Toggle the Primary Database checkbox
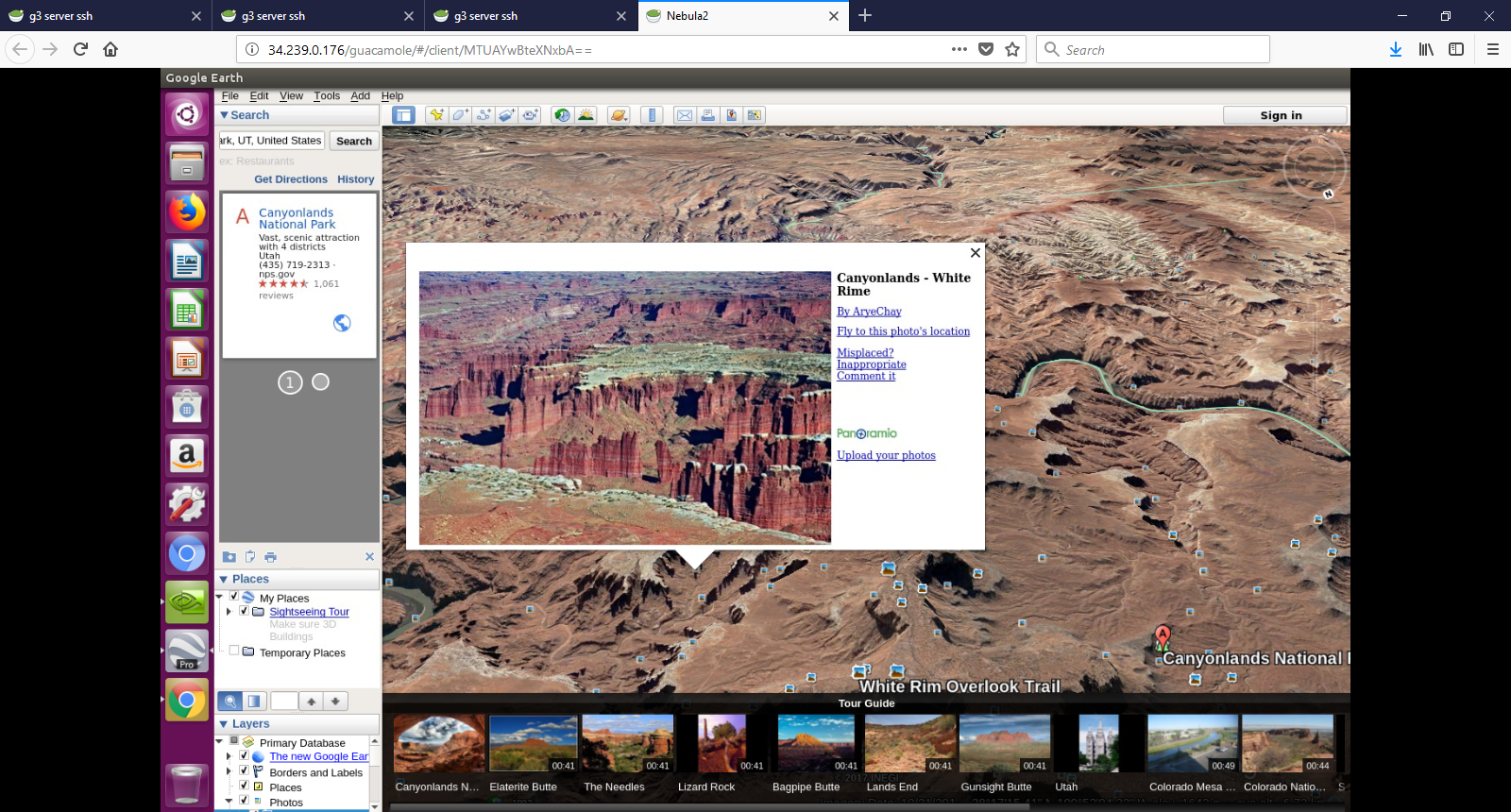This screenshot has width=1511, height=812. coord(234,741)
